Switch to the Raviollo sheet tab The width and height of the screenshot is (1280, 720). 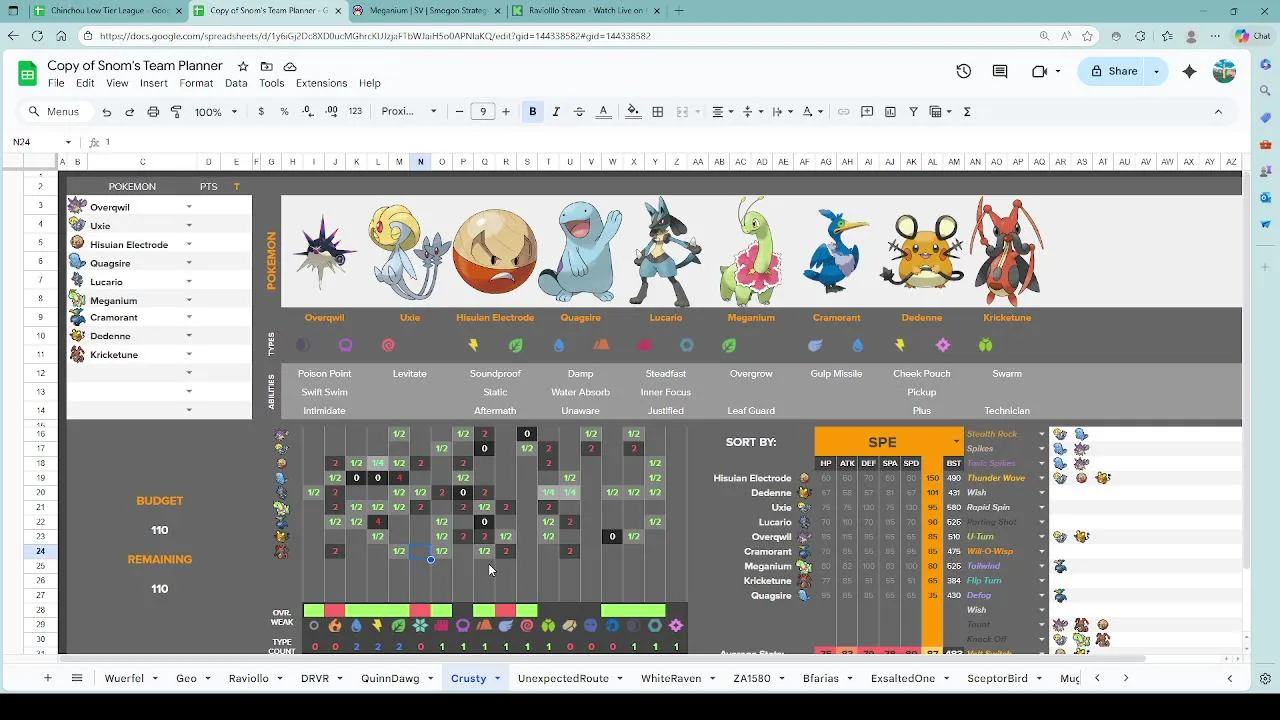(249, 678)
